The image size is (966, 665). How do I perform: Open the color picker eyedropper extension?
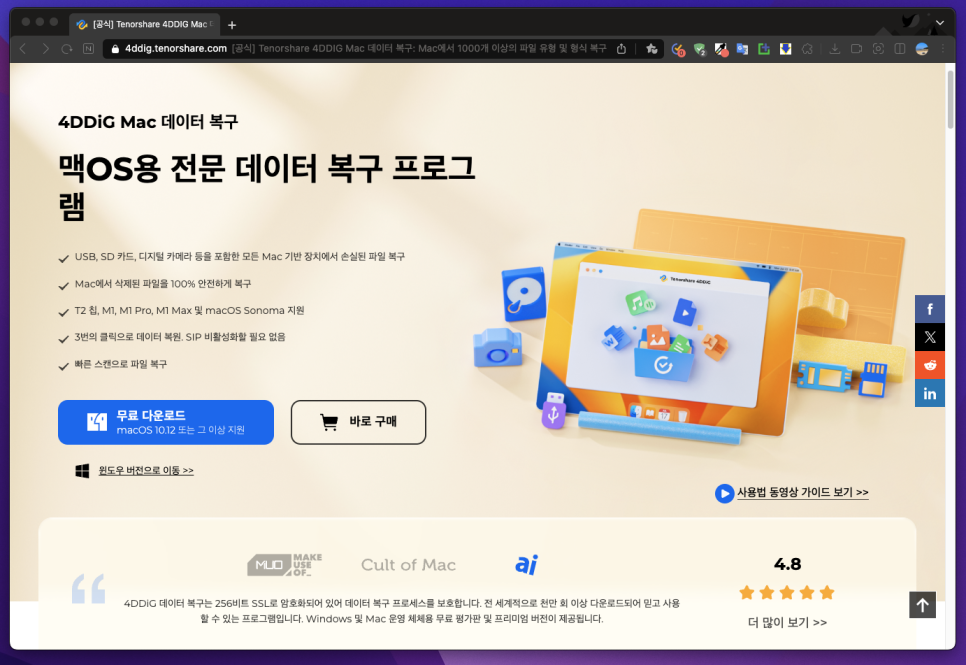point(721,49)
